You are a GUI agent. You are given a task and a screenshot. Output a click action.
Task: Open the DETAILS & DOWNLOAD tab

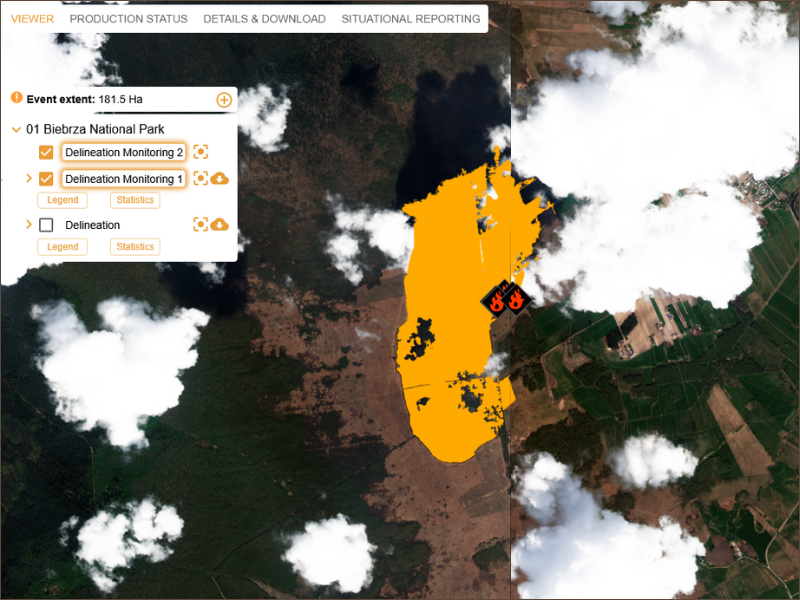pos(264,19)
